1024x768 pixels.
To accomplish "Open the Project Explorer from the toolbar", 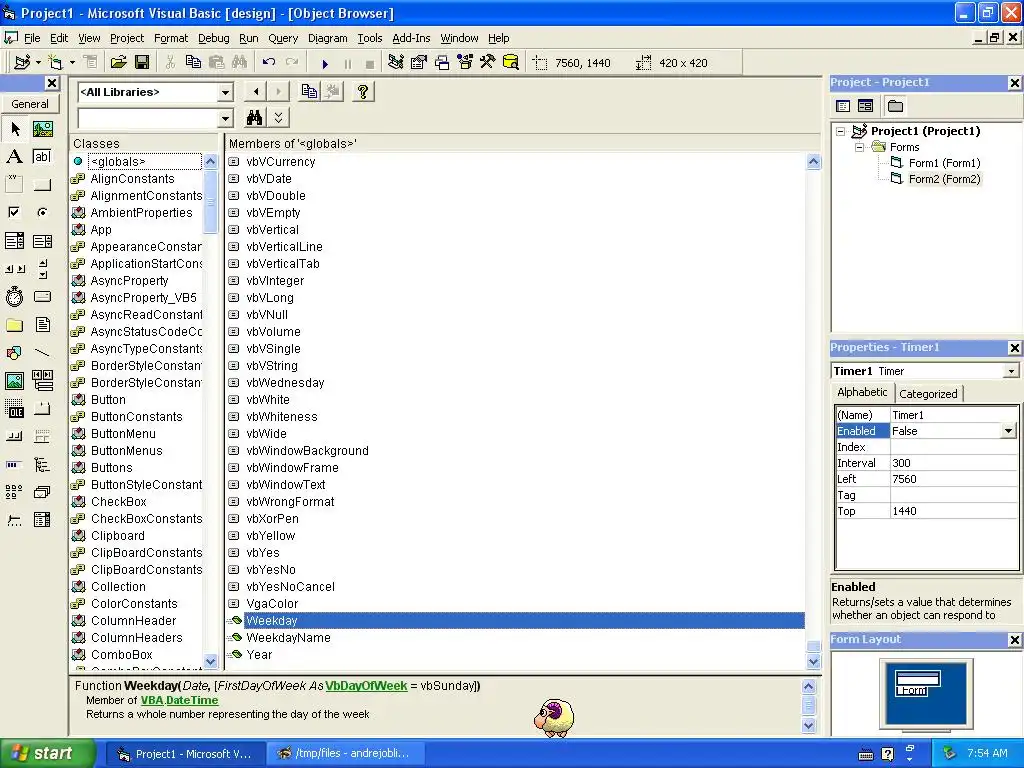I will 396,63.
